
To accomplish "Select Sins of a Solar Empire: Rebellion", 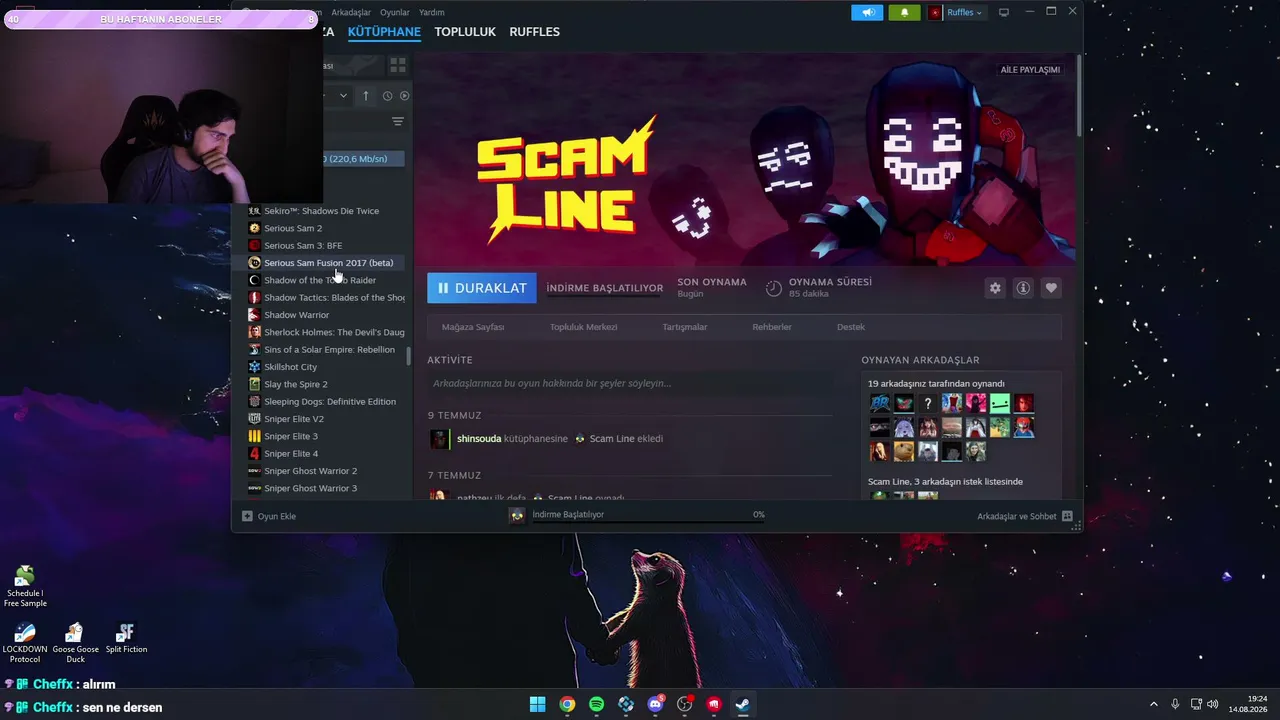I will (328, 350).
